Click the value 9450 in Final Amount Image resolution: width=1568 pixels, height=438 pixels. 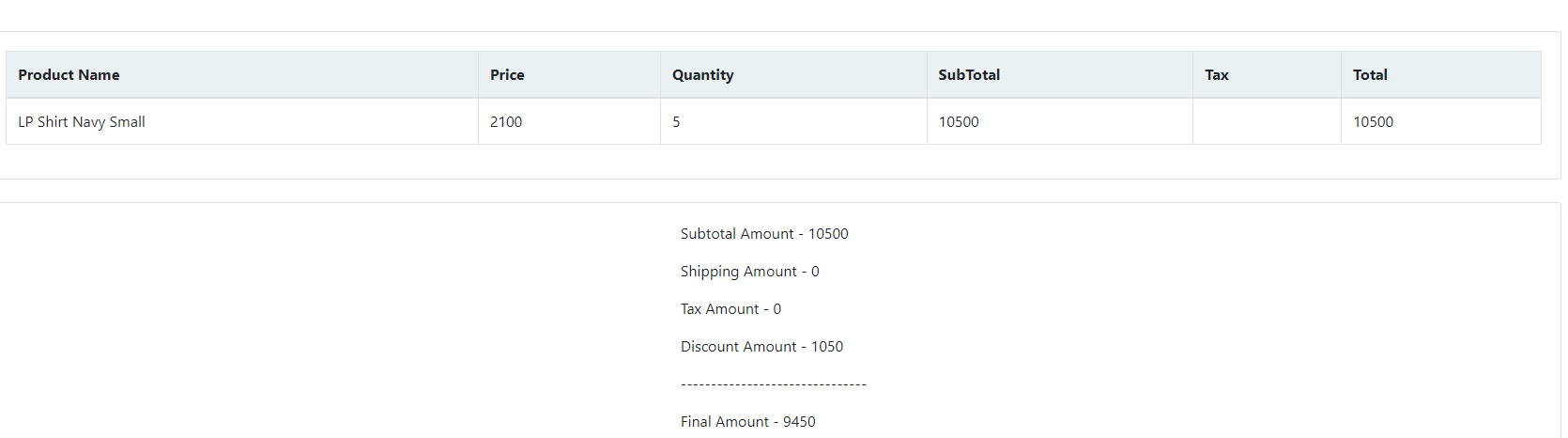tap(799, 422)
